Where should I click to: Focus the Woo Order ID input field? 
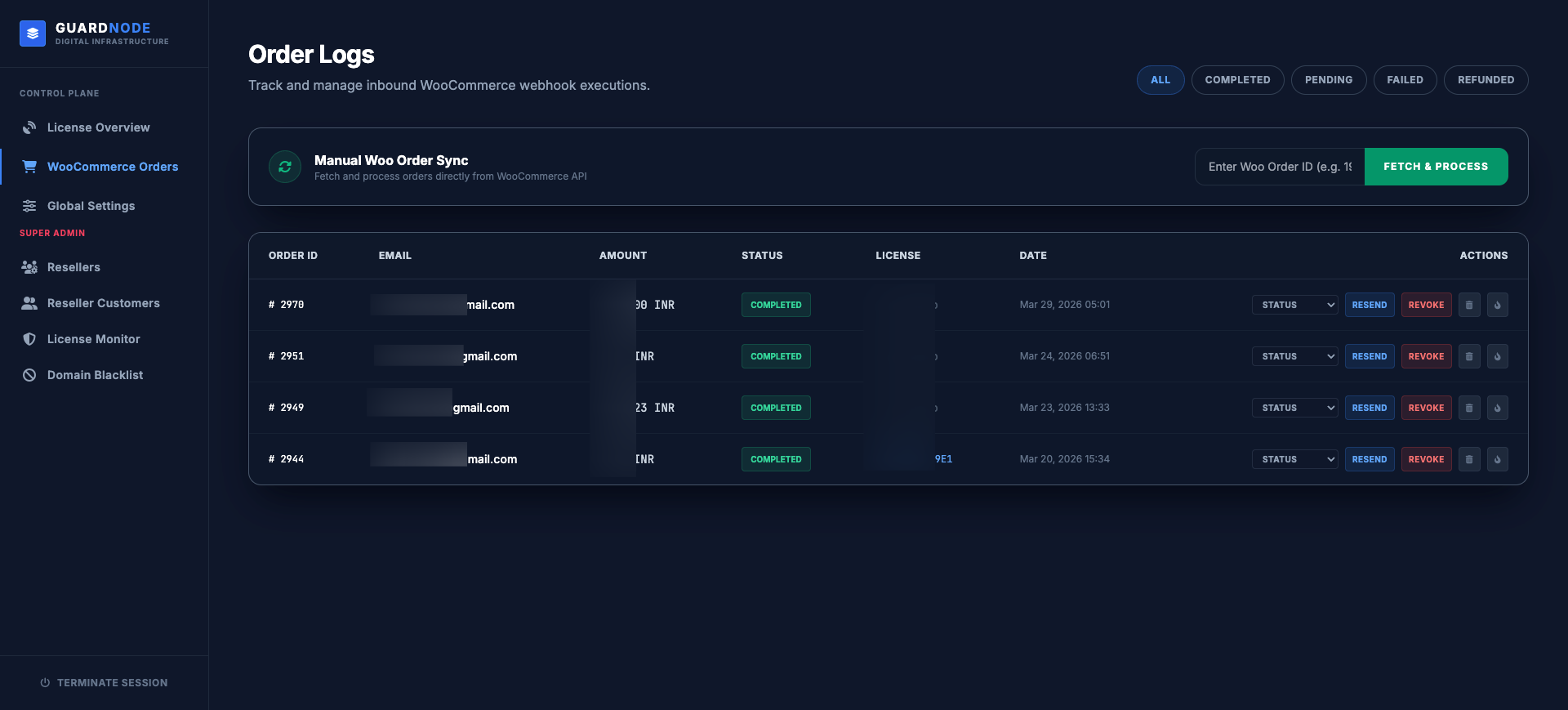coord(1280,167)
